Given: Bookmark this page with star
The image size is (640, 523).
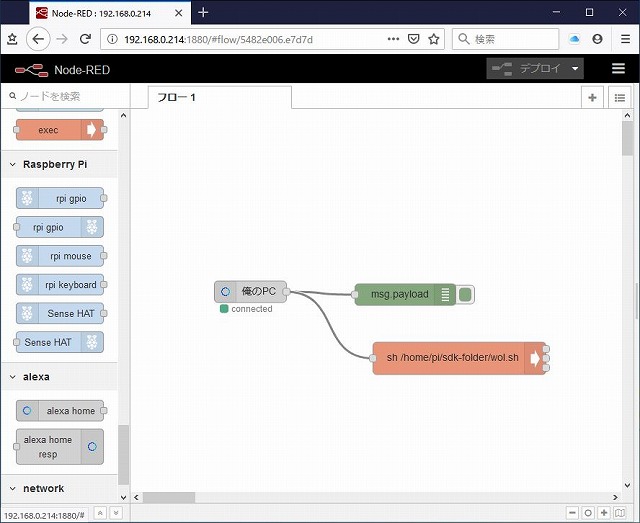Looking at the screenshot, I should [x=433, y=39].
